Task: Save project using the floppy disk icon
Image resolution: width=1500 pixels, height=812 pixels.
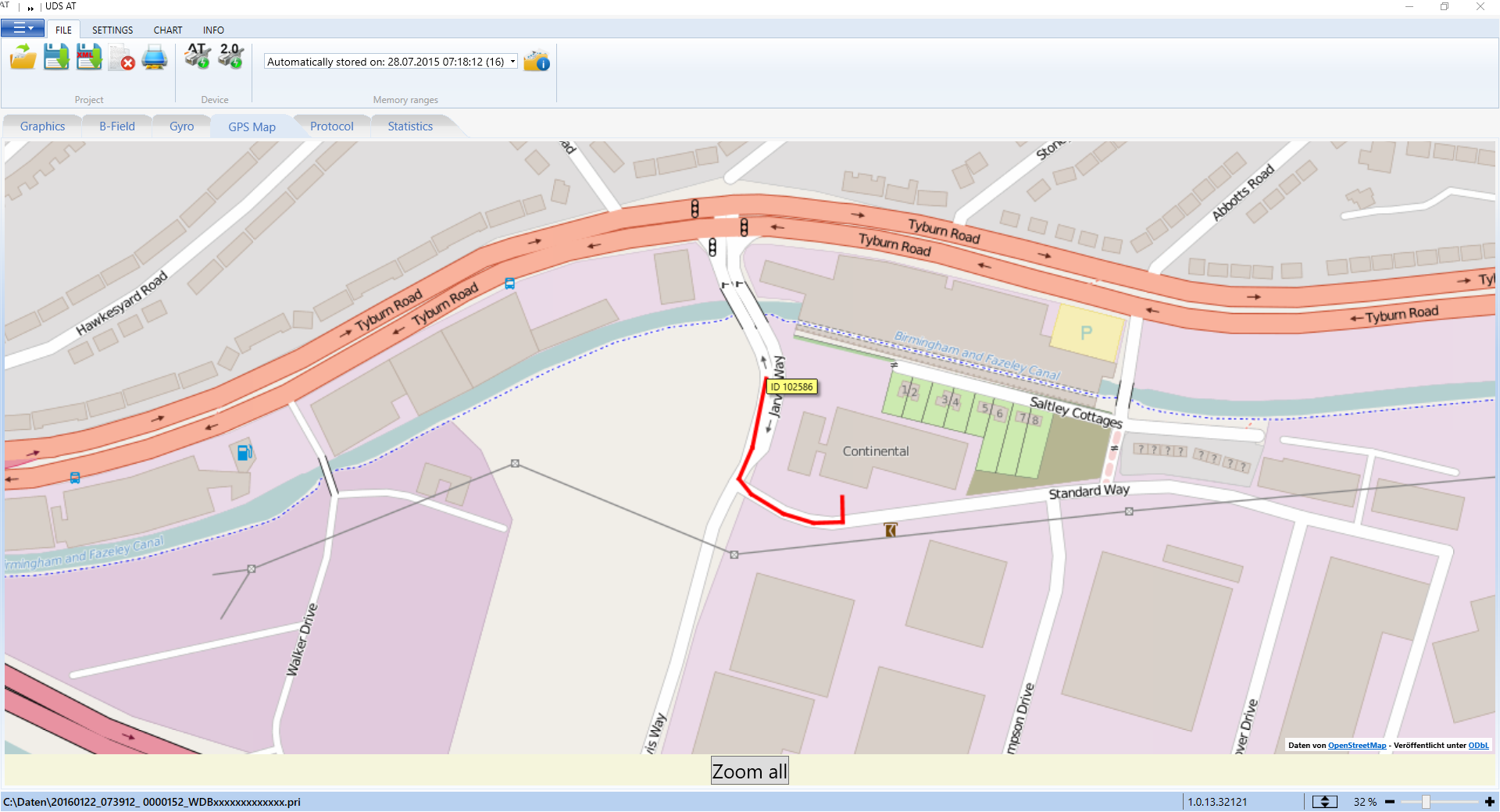Action: coord(56,58)
